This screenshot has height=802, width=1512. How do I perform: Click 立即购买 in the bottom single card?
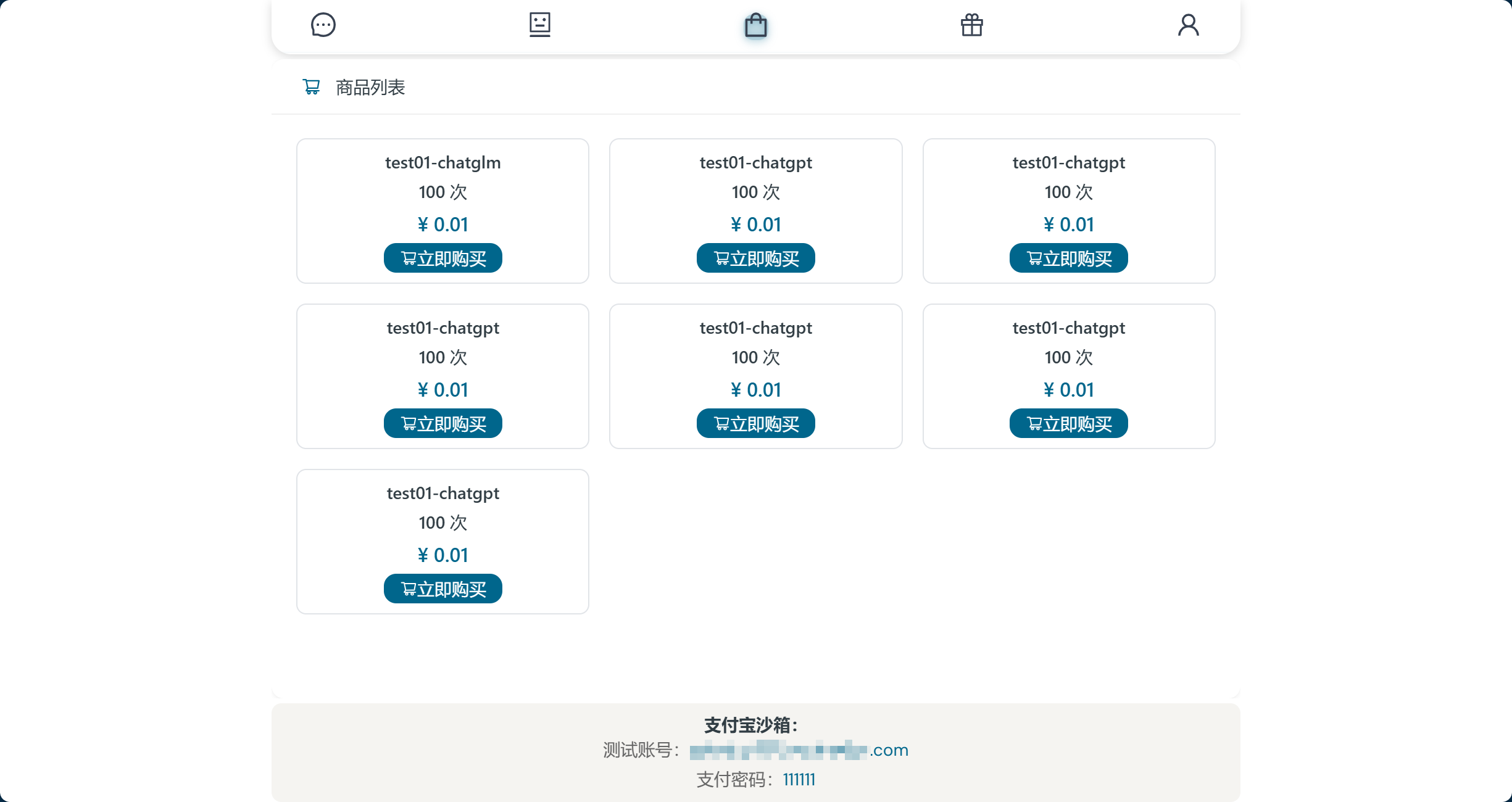click(x=442, y=589)
